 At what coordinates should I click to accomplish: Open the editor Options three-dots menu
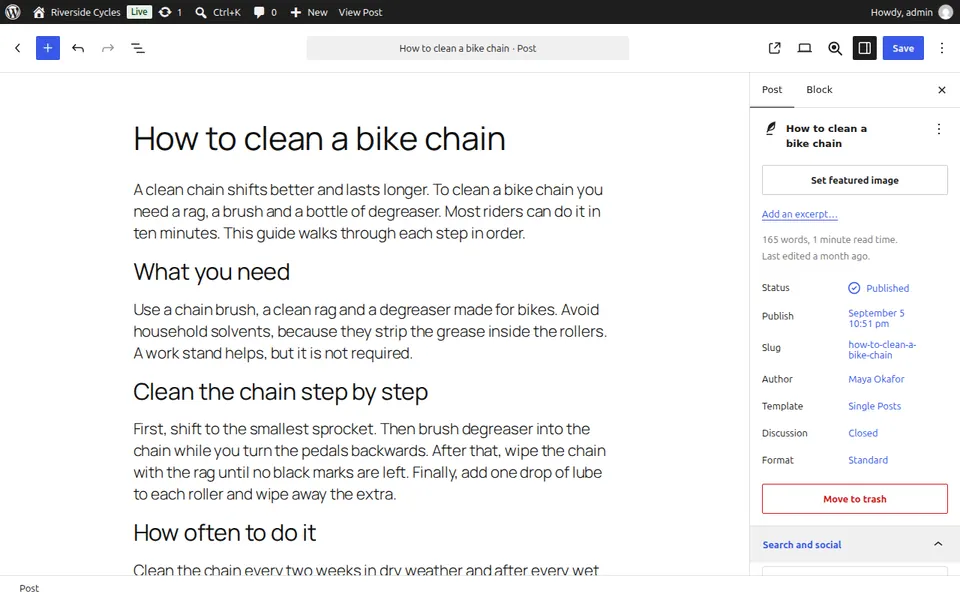(942, 48)
